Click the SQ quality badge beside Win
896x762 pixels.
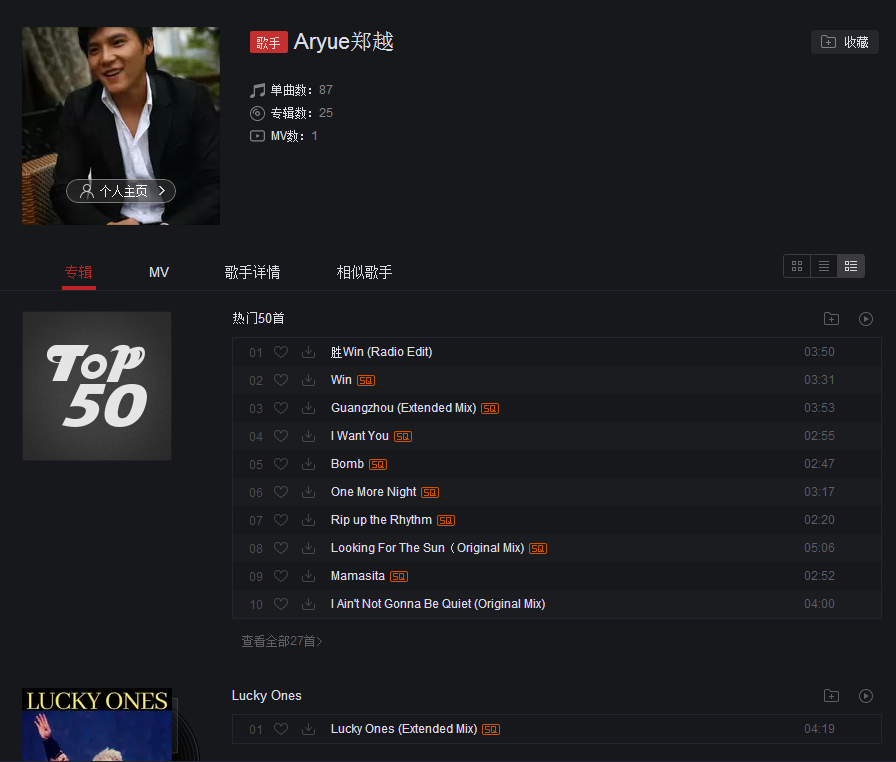tap(366, 380)
